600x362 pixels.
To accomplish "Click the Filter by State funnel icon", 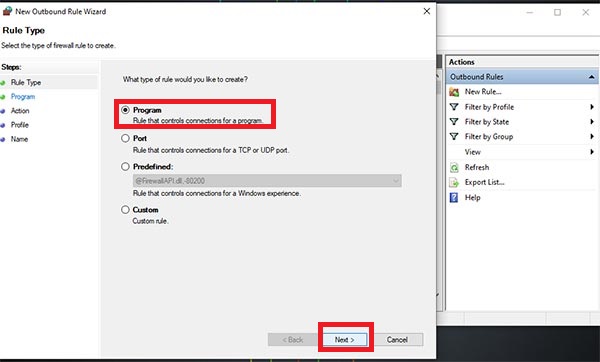I will [454, 122].
